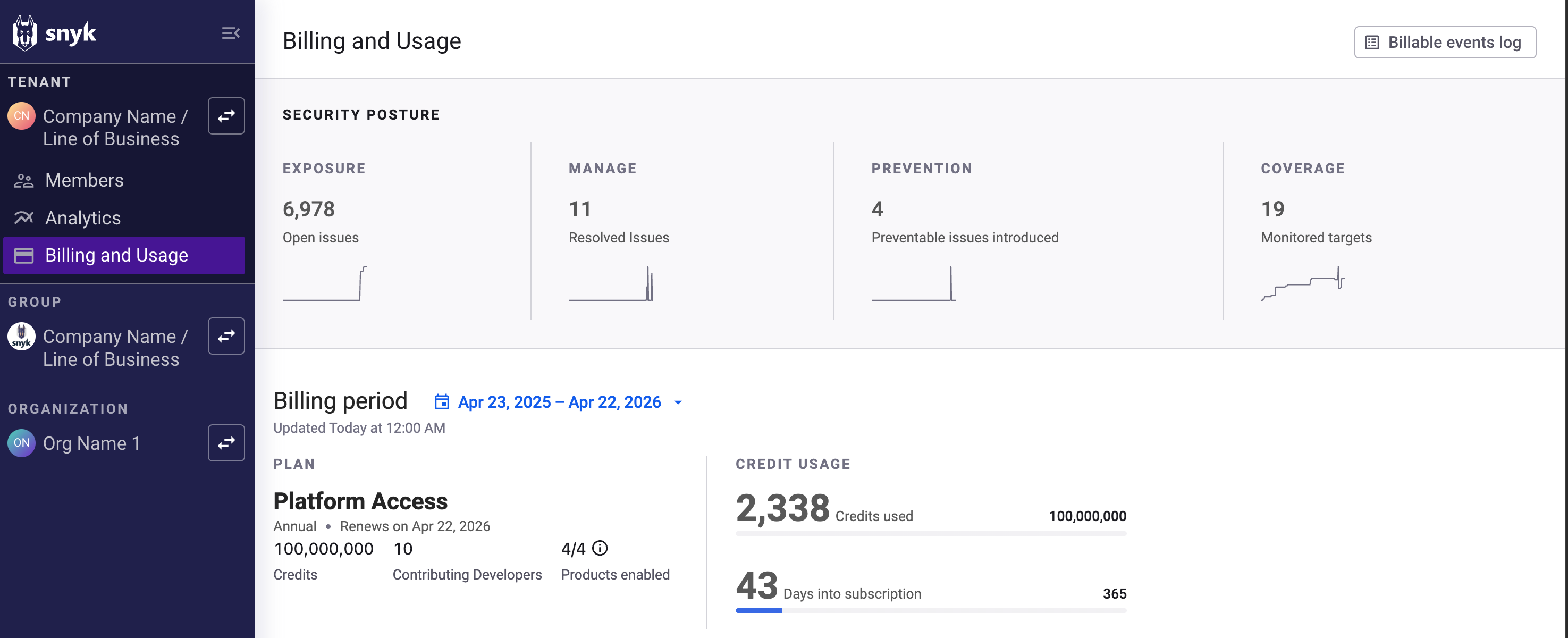Viewport: 1568px width, 638px height.
Task: Click the Days into subscription progress bar
Action: coord(930,610)
